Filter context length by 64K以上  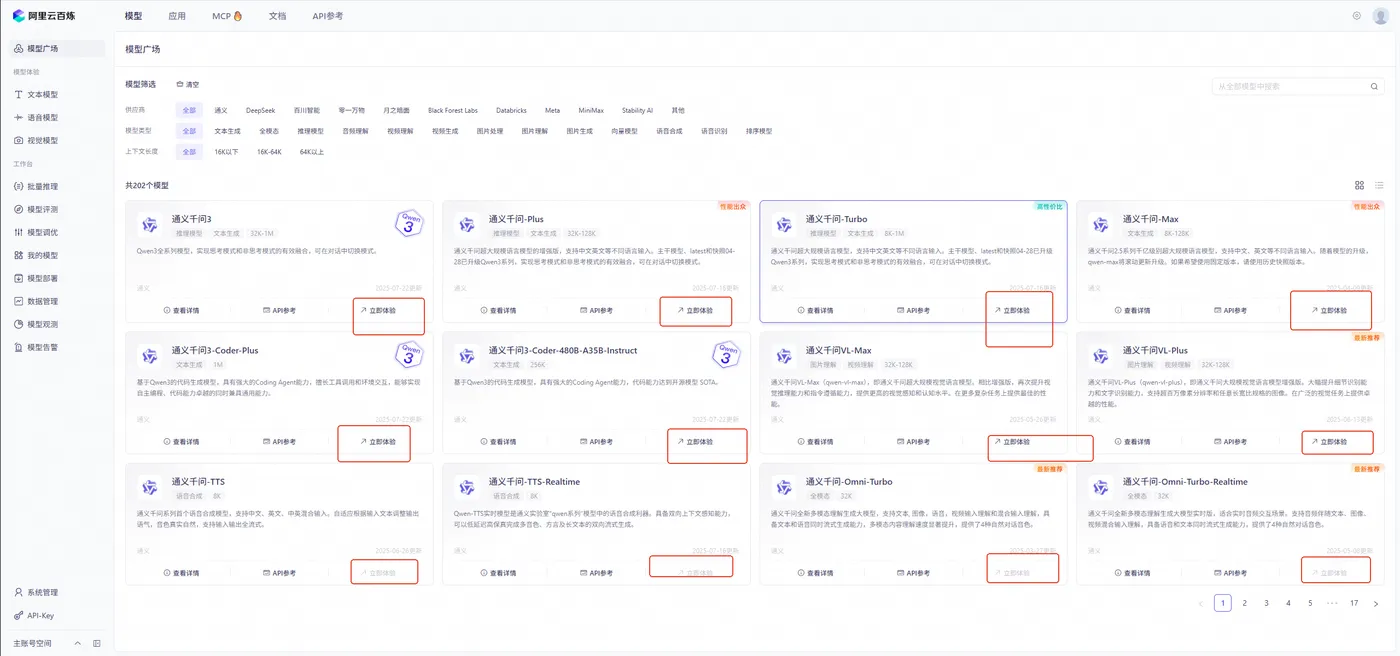click(312, 152)
